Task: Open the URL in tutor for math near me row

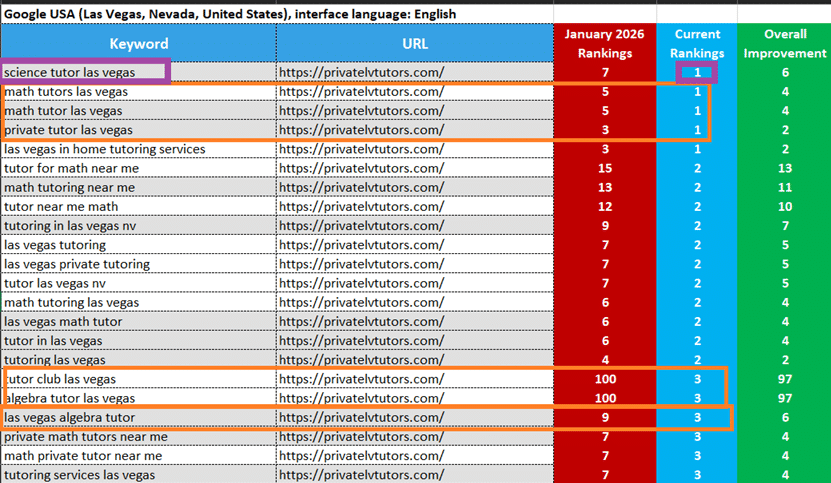Action: pyautogui.click(x=361, y=168)
